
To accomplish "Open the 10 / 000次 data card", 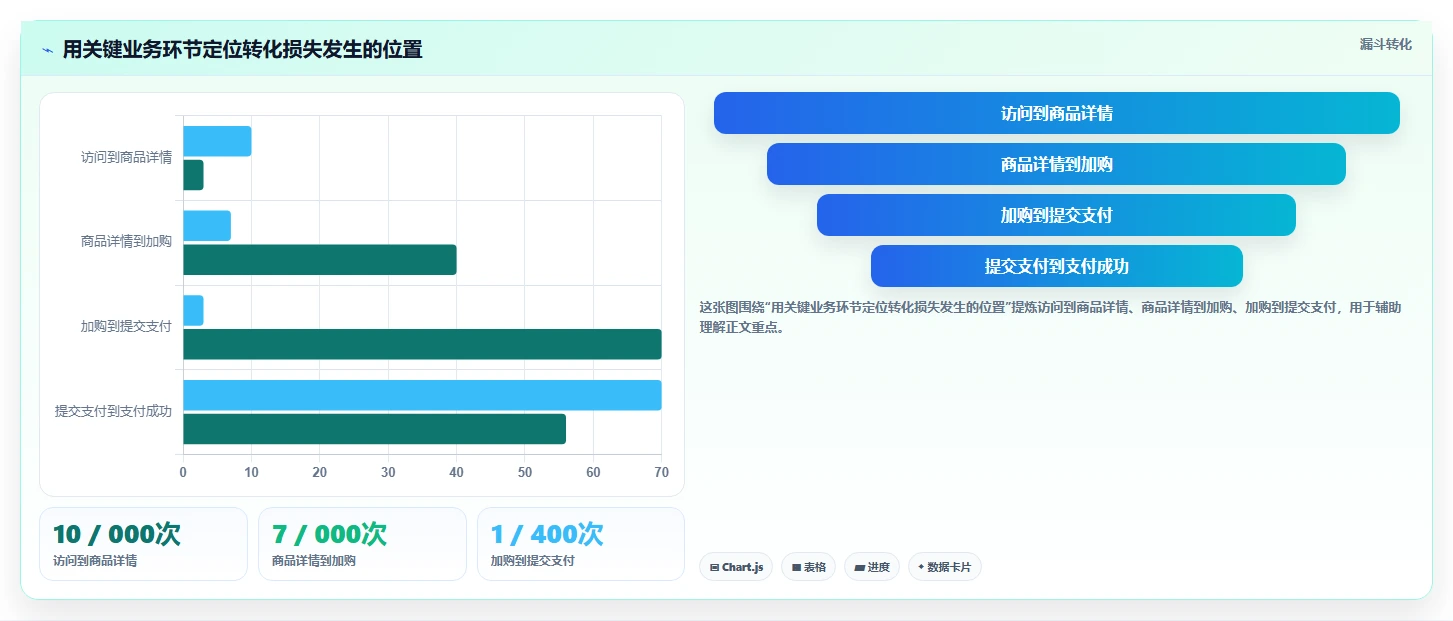I will click(x=143, y=544).
